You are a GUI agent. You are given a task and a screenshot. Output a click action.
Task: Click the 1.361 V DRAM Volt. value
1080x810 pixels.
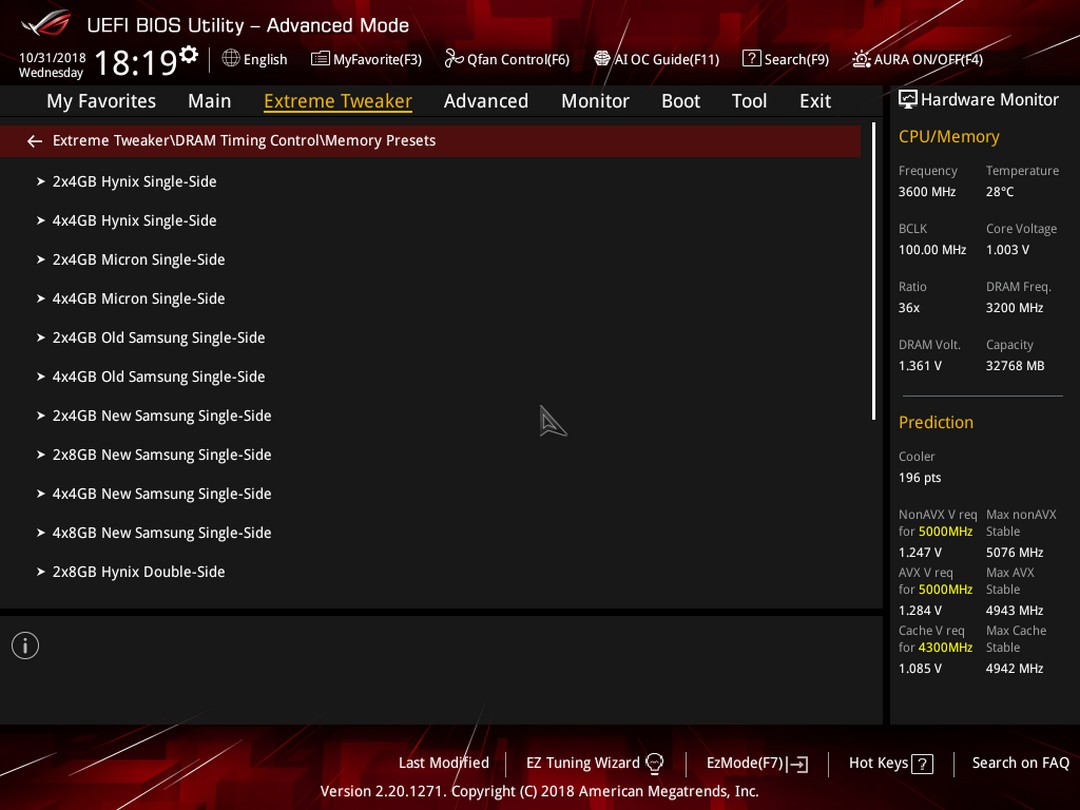[920, 366]
